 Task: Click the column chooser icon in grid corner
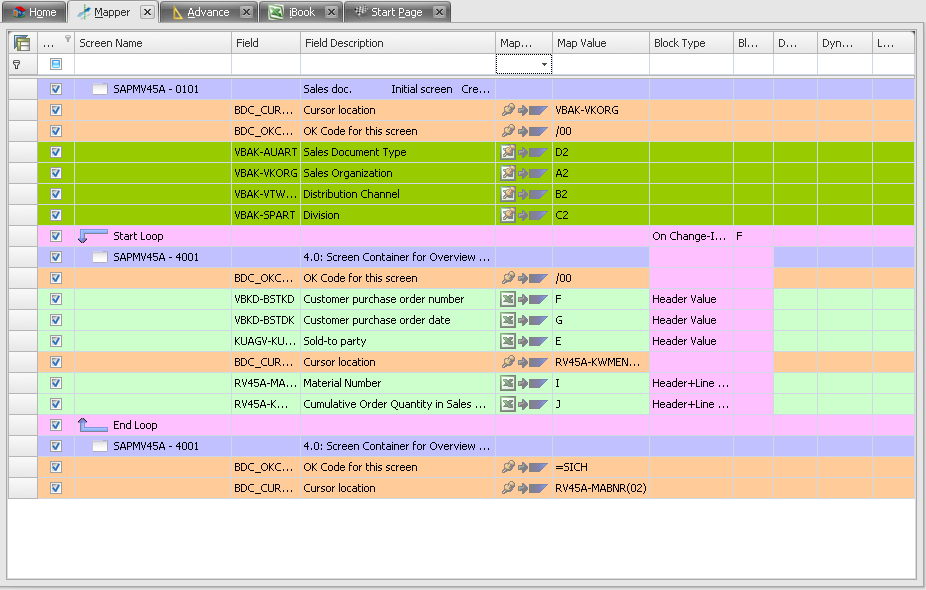22,43
